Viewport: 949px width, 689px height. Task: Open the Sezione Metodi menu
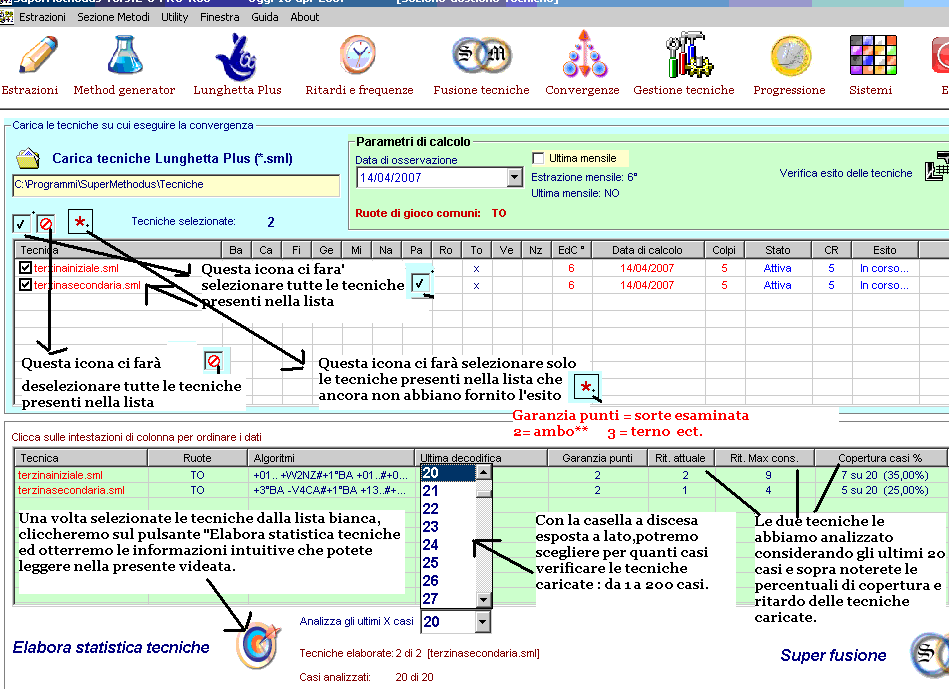pyautogui.click(x=113, y=17)
